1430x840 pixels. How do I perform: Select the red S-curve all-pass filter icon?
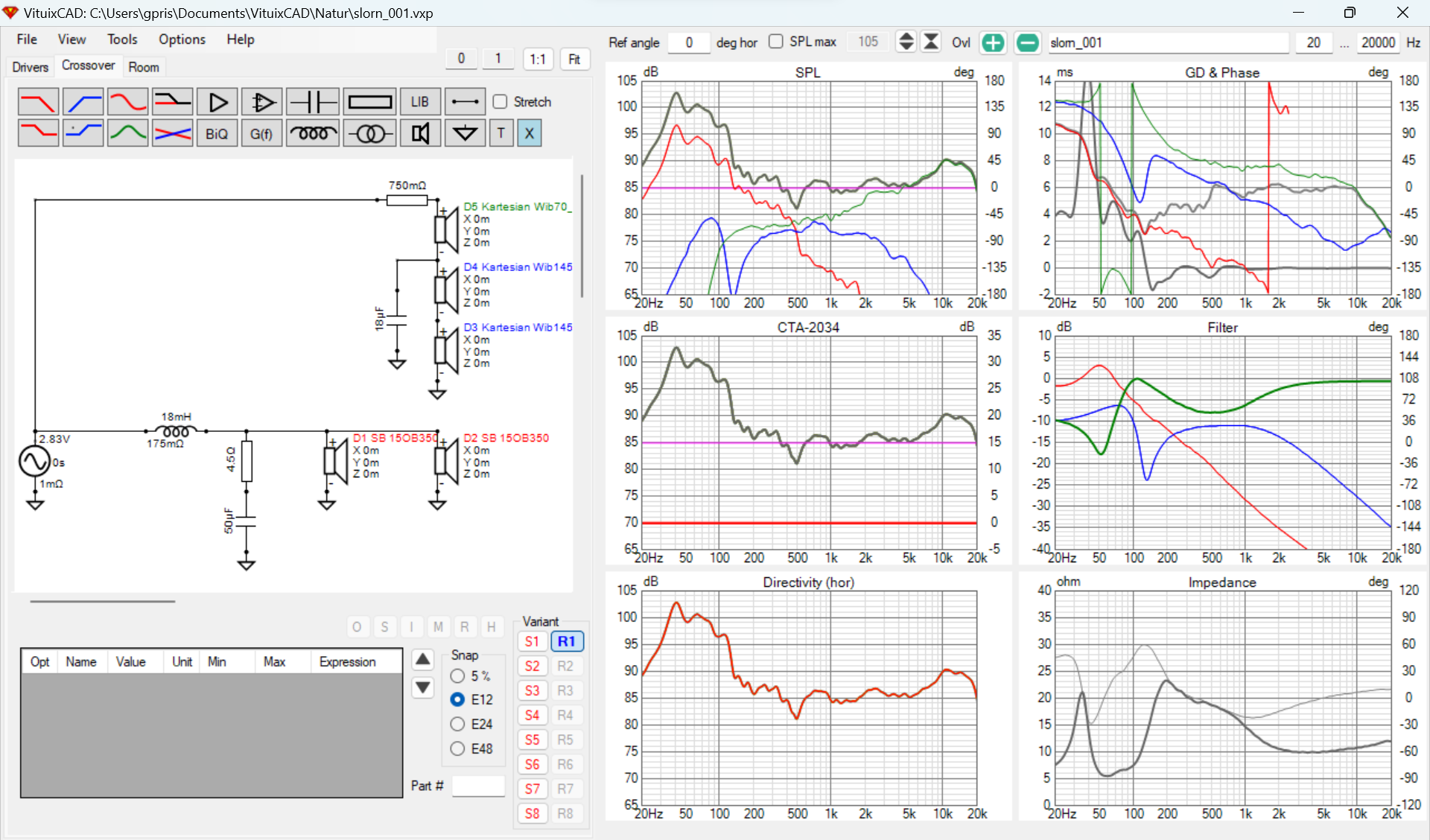coord(127,102)
